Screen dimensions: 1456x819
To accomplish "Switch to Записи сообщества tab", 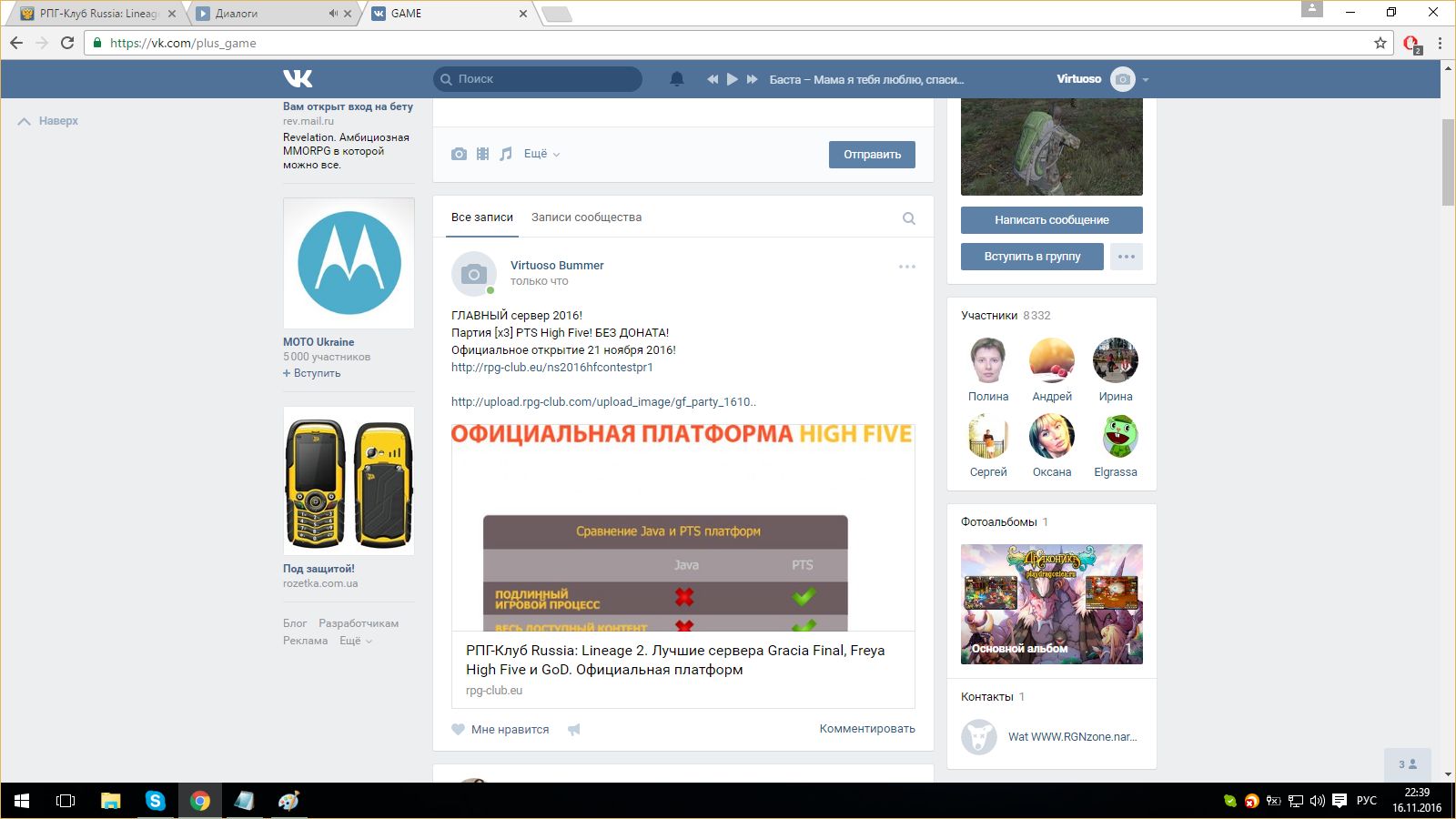I will click(x=586, y=217).
